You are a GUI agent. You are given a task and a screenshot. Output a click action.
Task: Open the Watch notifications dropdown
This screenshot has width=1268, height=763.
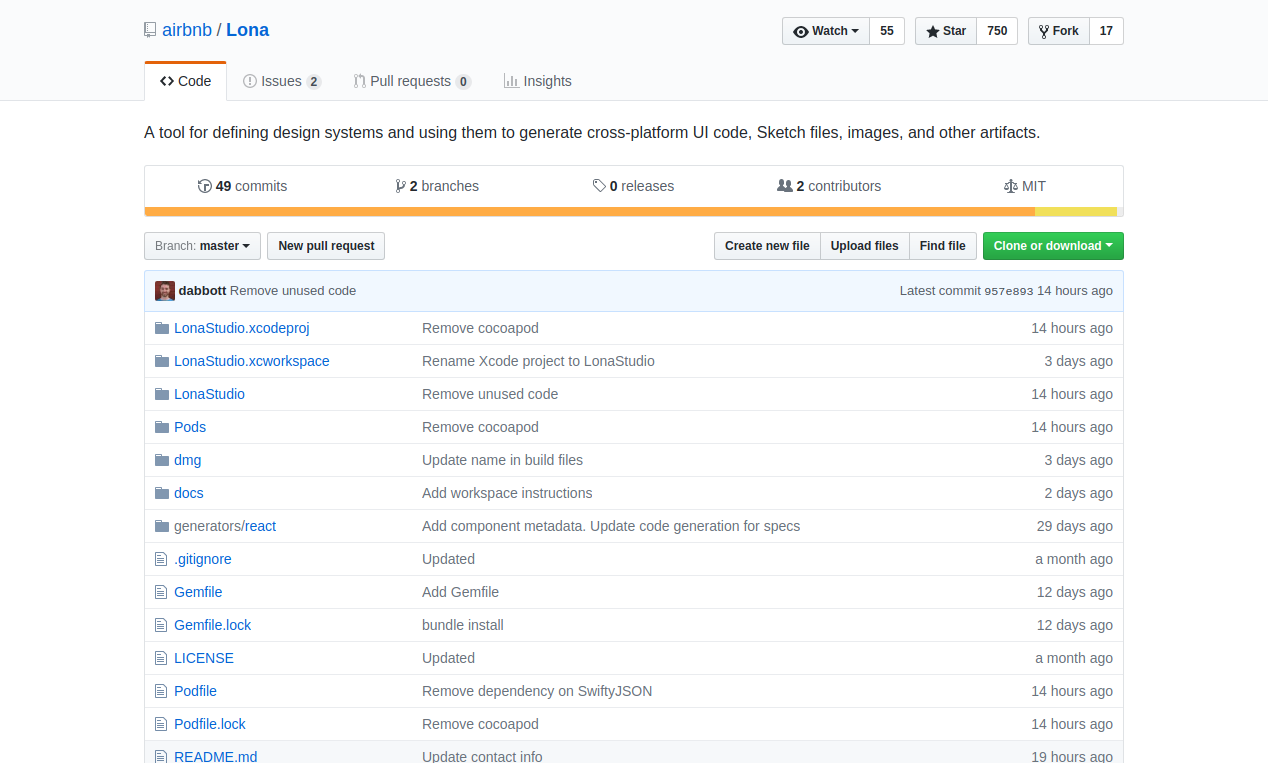tap(826, 31)
